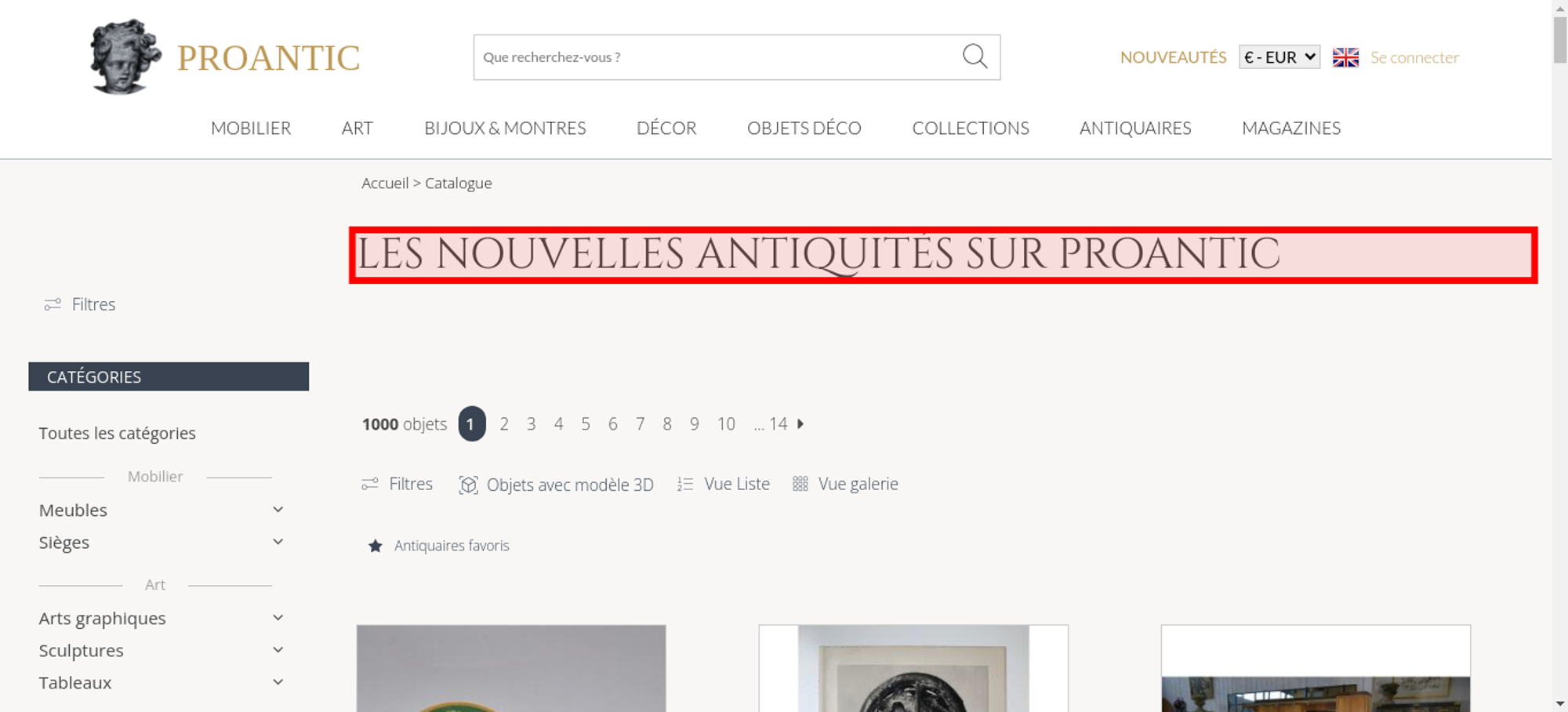Viewport: 1568px width, 712px height.
Task: Go to next page arrow
Action: tap(800, 423)
